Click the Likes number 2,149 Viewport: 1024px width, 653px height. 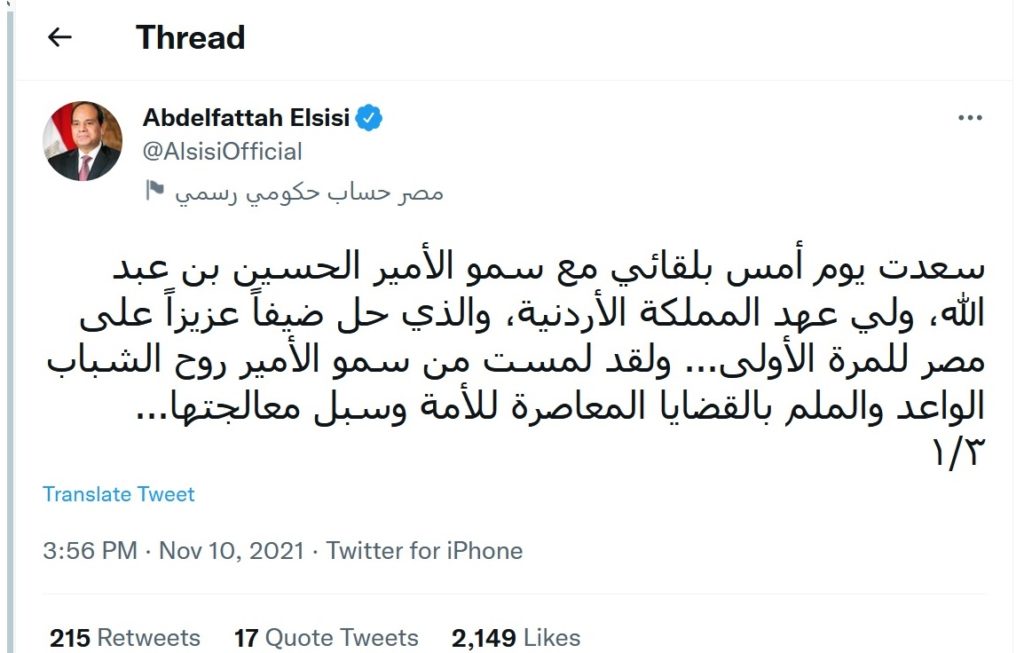tap(484, 637)
